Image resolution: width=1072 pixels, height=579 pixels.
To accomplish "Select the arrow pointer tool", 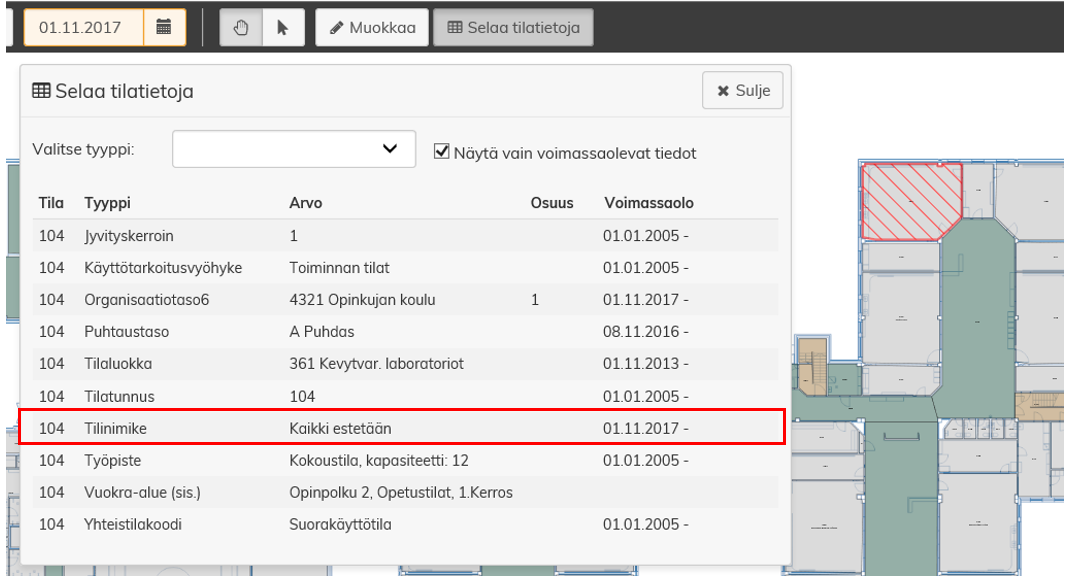I will tap(282, 28).
